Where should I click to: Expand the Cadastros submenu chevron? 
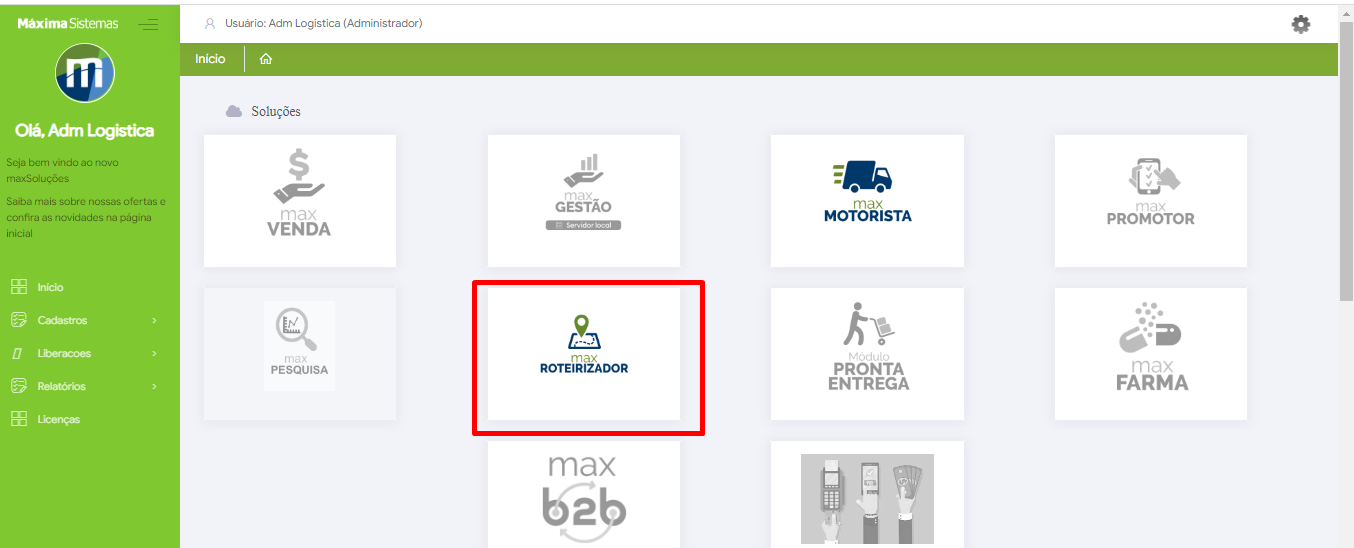point(154,321)
